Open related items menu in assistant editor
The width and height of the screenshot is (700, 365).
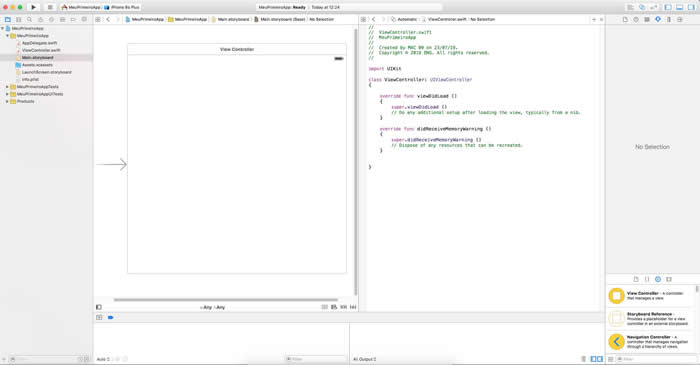pyautogui.click(x=363, y=20)
